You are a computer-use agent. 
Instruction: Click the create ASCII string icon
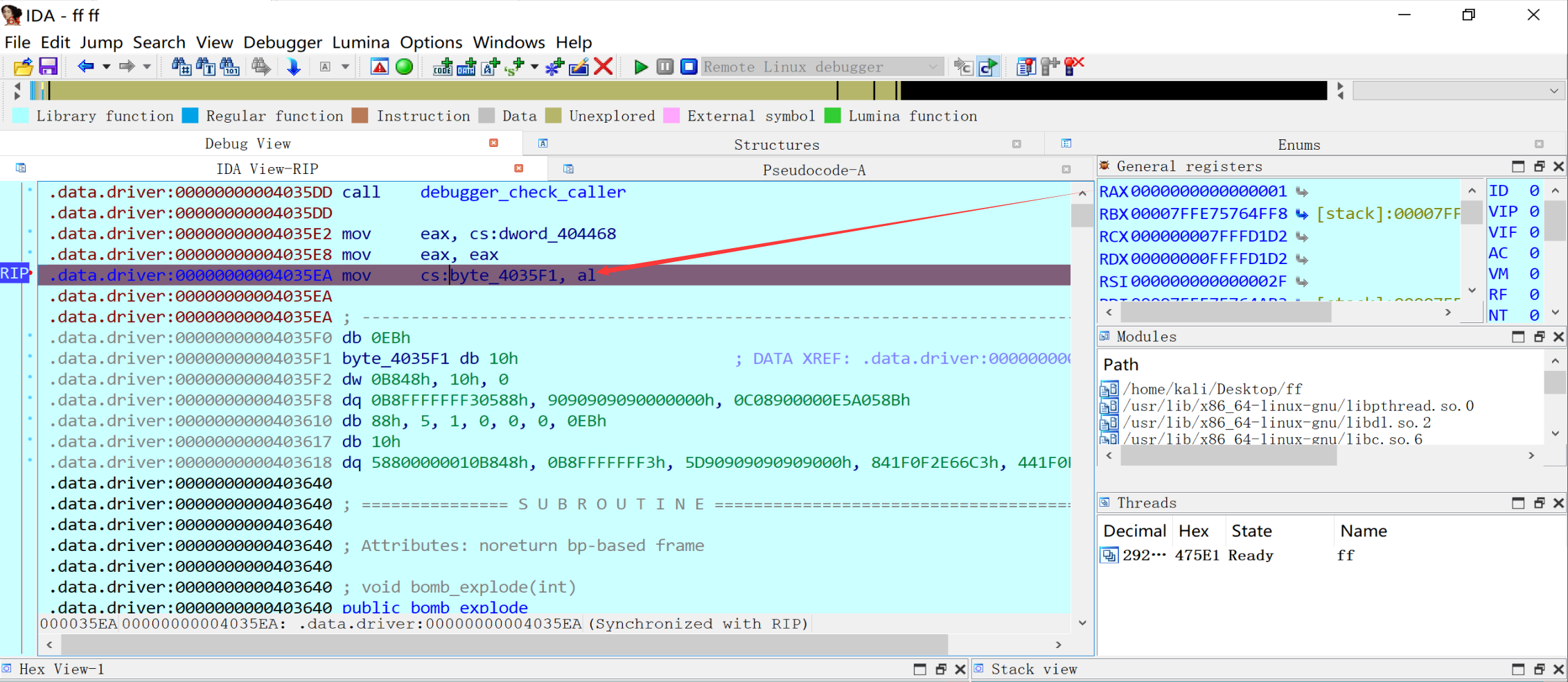coord(490,67)
